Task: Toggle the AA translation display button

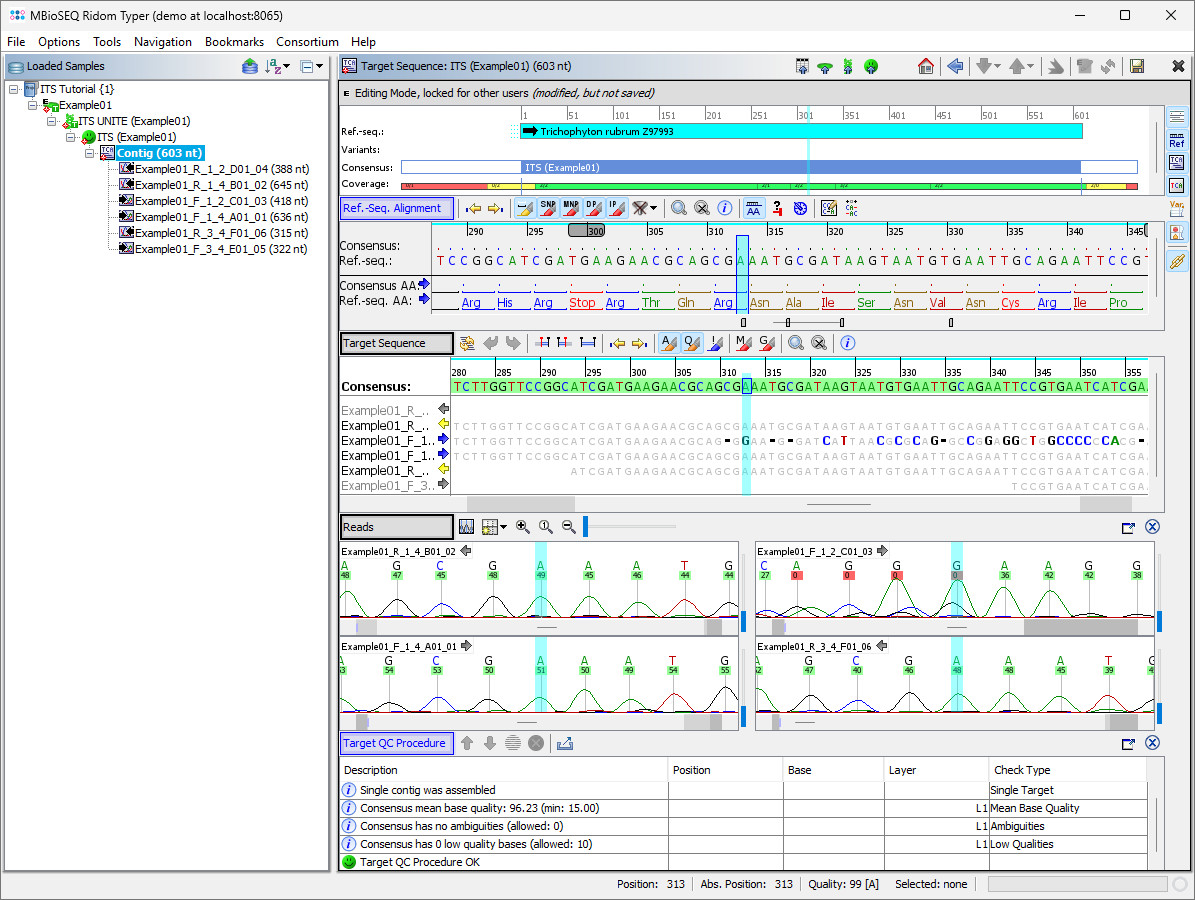Action: tap(753, 208)
